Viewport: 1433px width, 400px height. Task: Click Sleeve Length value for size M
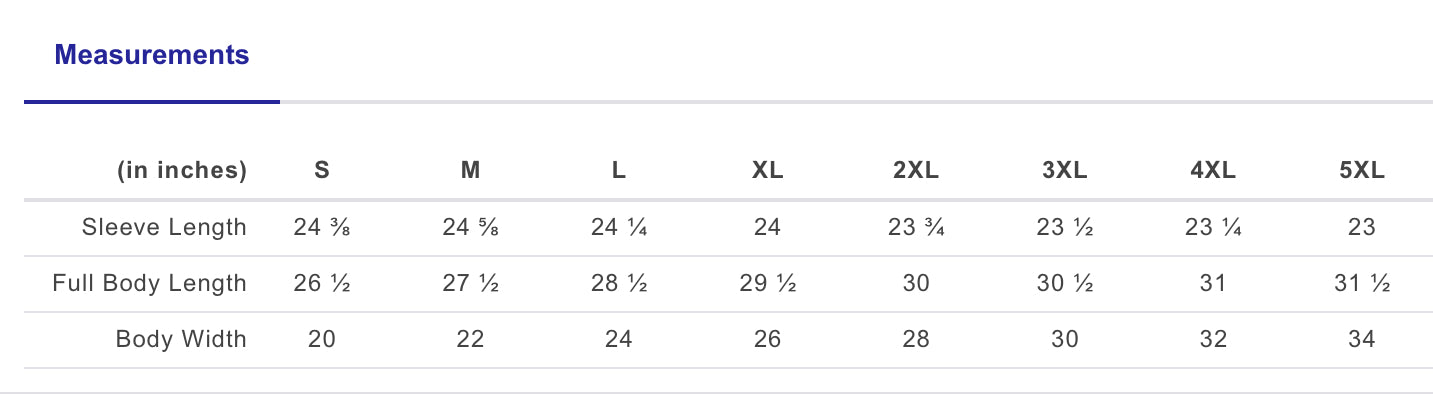(470, 227)
